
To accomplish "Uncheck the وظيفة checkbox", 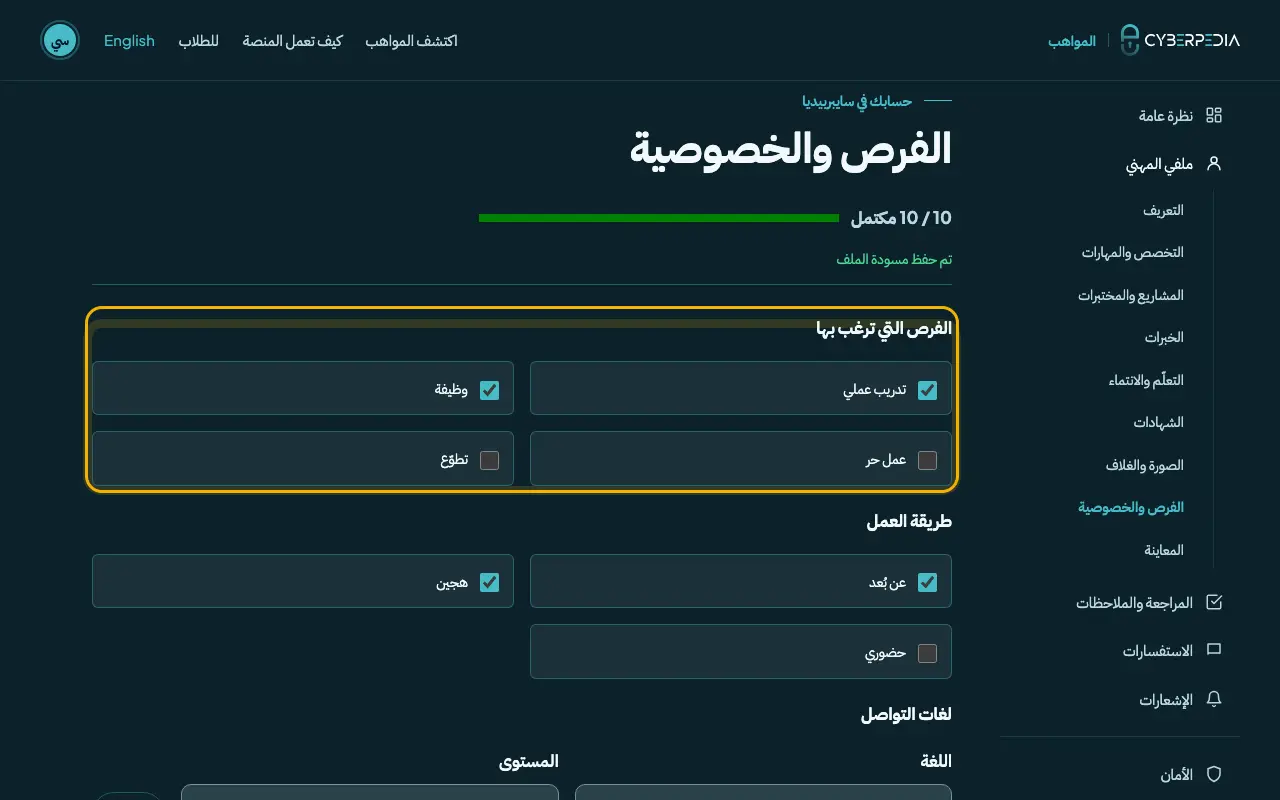I will (489, 390).
